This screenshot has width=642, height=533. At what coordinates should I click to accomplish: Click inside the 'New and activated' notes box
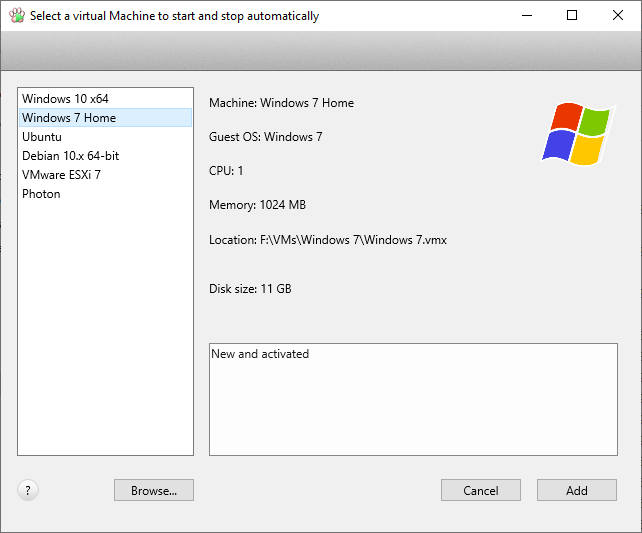coord(413,399)
